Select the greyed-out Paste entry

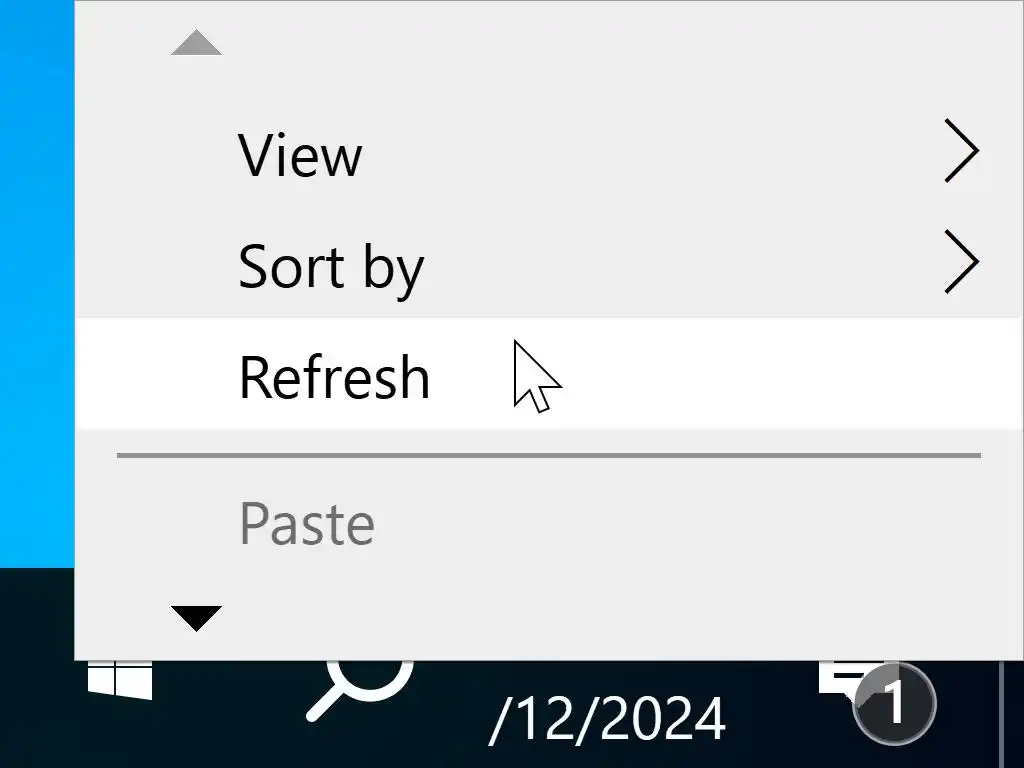[x=307, y=523]
